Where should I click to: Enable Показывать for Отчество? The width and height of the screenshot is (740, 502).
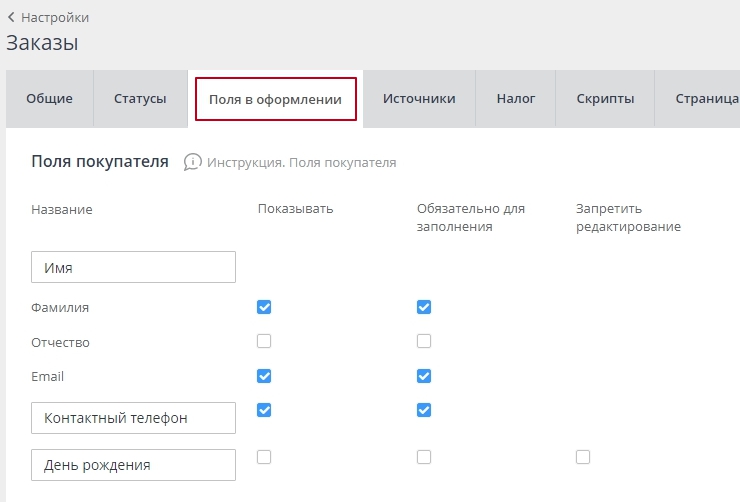264,341
